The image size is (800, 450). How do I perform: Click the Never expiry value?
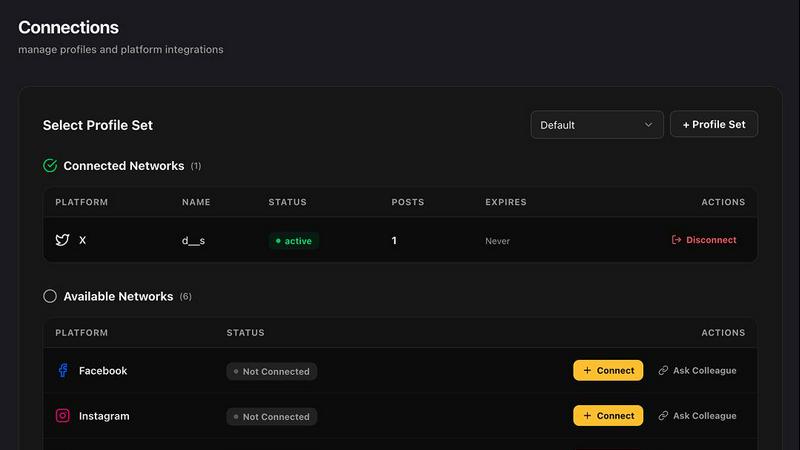tap(497, 241)
